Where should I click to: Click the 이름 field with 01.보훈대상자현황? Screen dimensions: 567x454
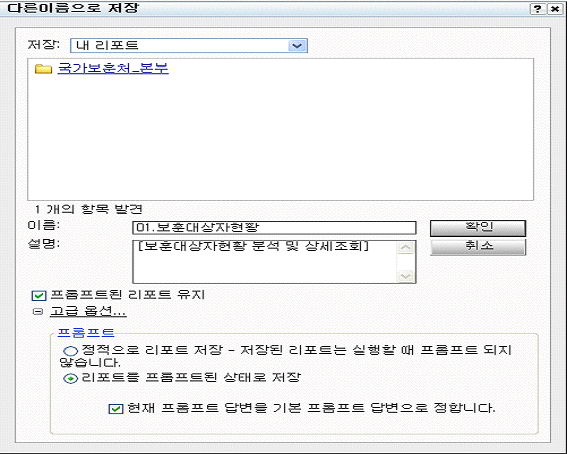(274, 228)
